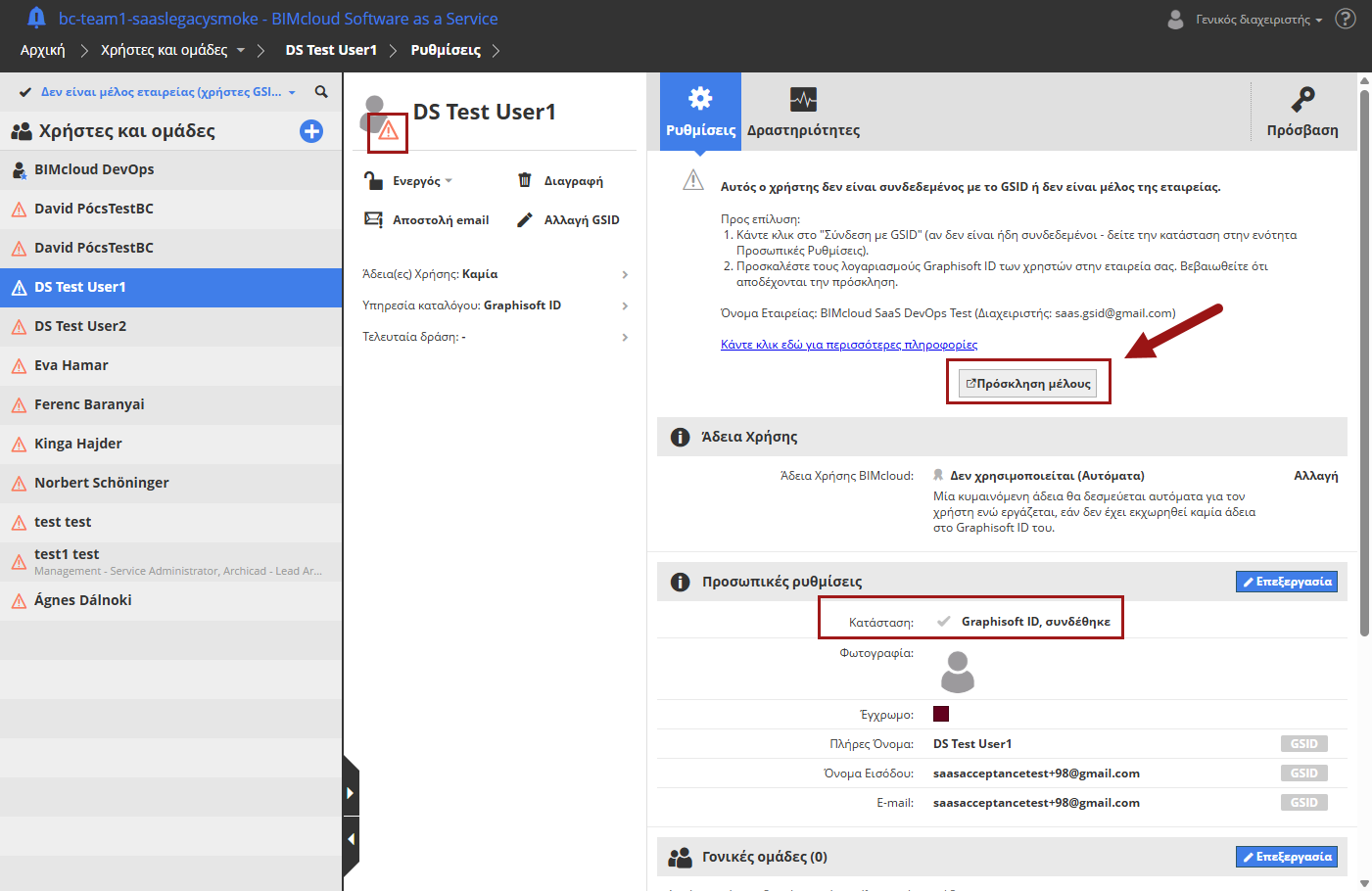Click the pencil icon for Αλλαγή GSID
This screenshot has width=1372, height=891.
[525, 220]
